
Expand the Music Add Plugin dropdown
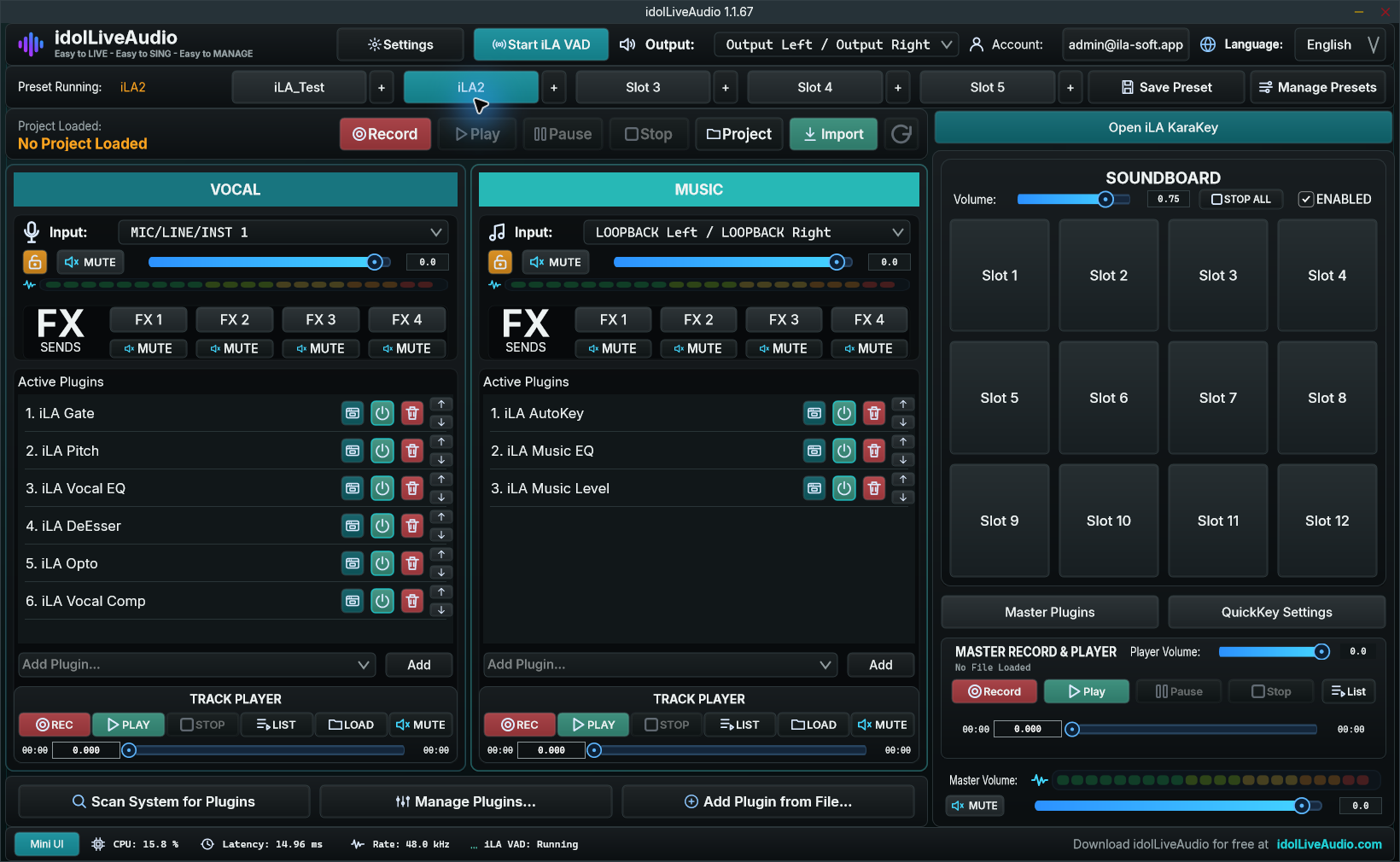pyautogui.click(x=661, y=665)
